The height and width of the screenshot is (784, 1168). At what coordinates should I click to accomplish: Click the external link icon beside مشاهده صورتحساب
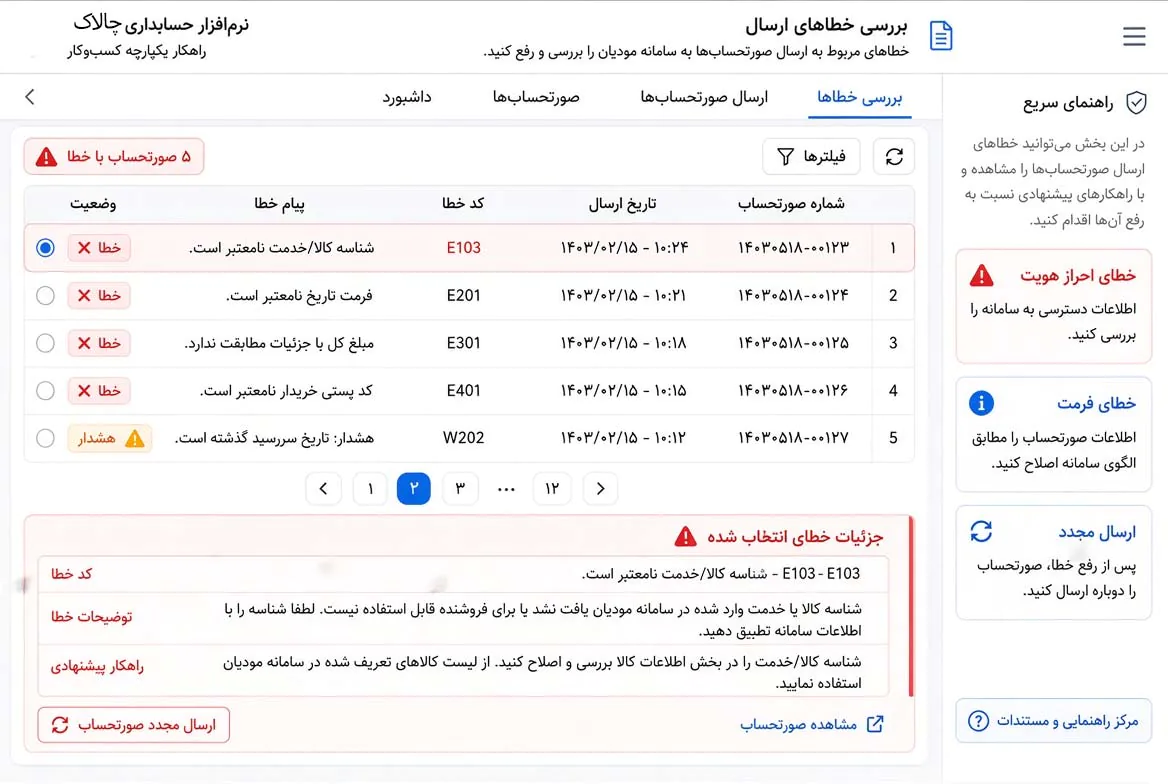tap(875, 724)
